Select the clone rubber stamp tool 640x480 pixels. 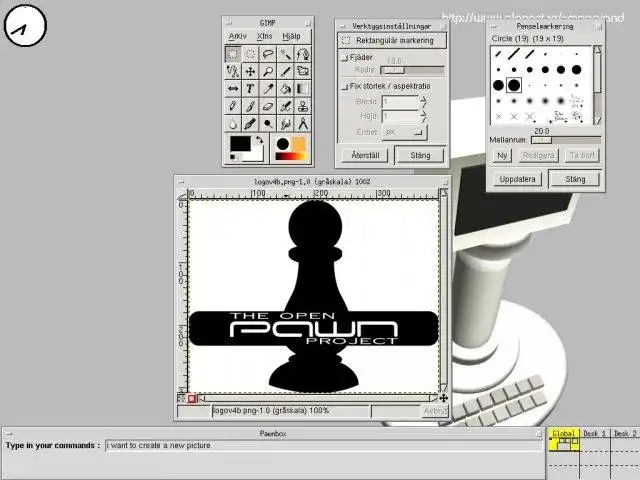(302, 106)
